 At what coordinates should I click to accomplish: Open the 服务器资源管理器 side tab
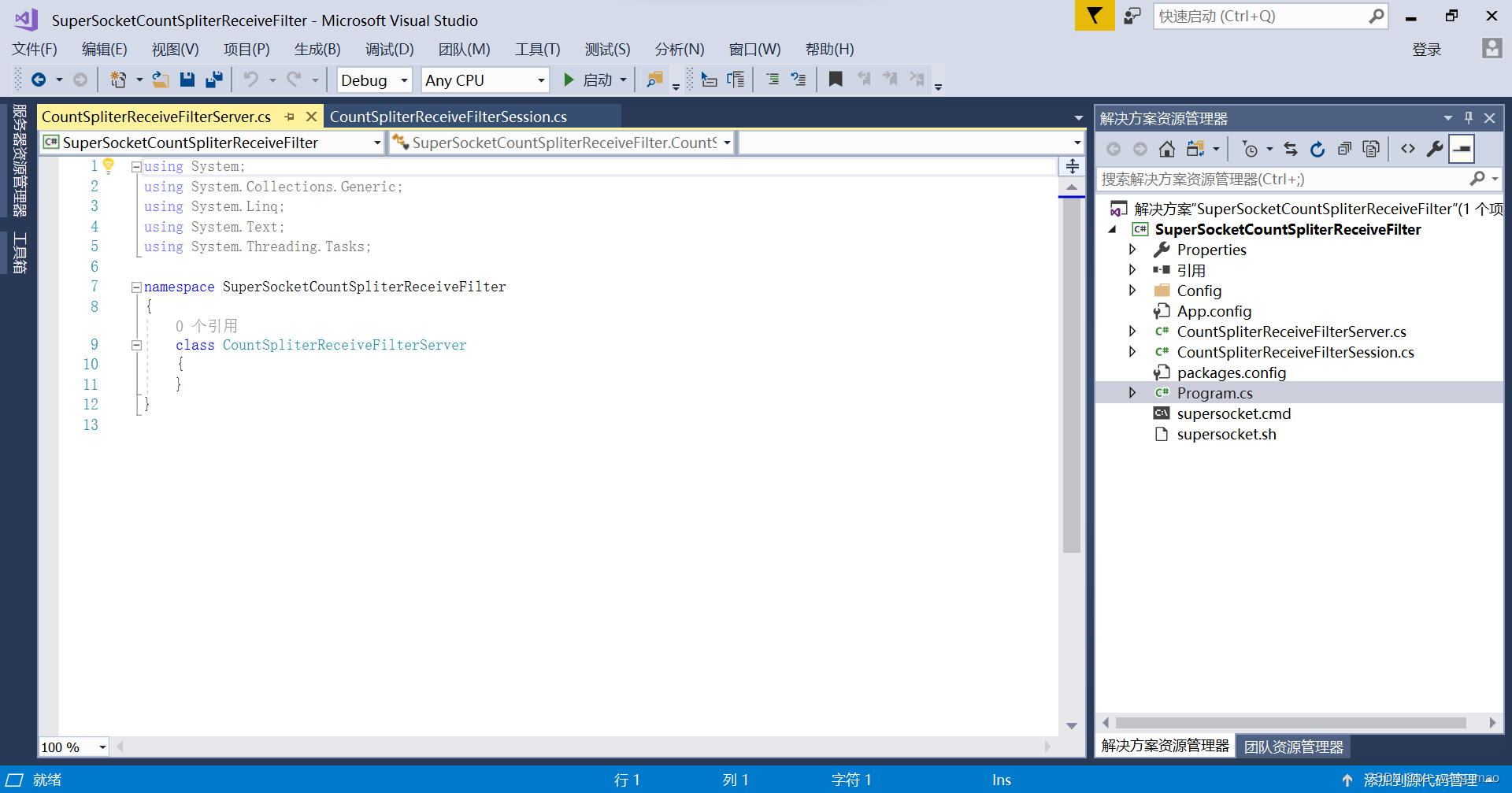coord(20,161)
